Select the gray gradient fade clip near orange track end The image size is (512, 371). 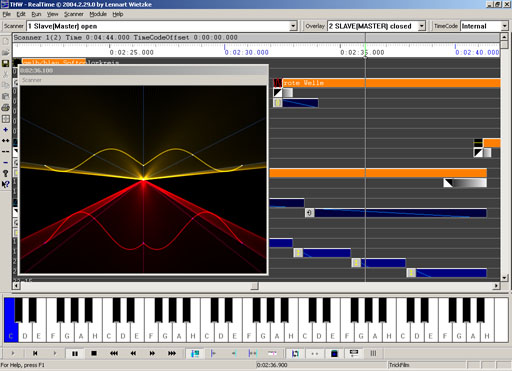click(x=465, y=183)
